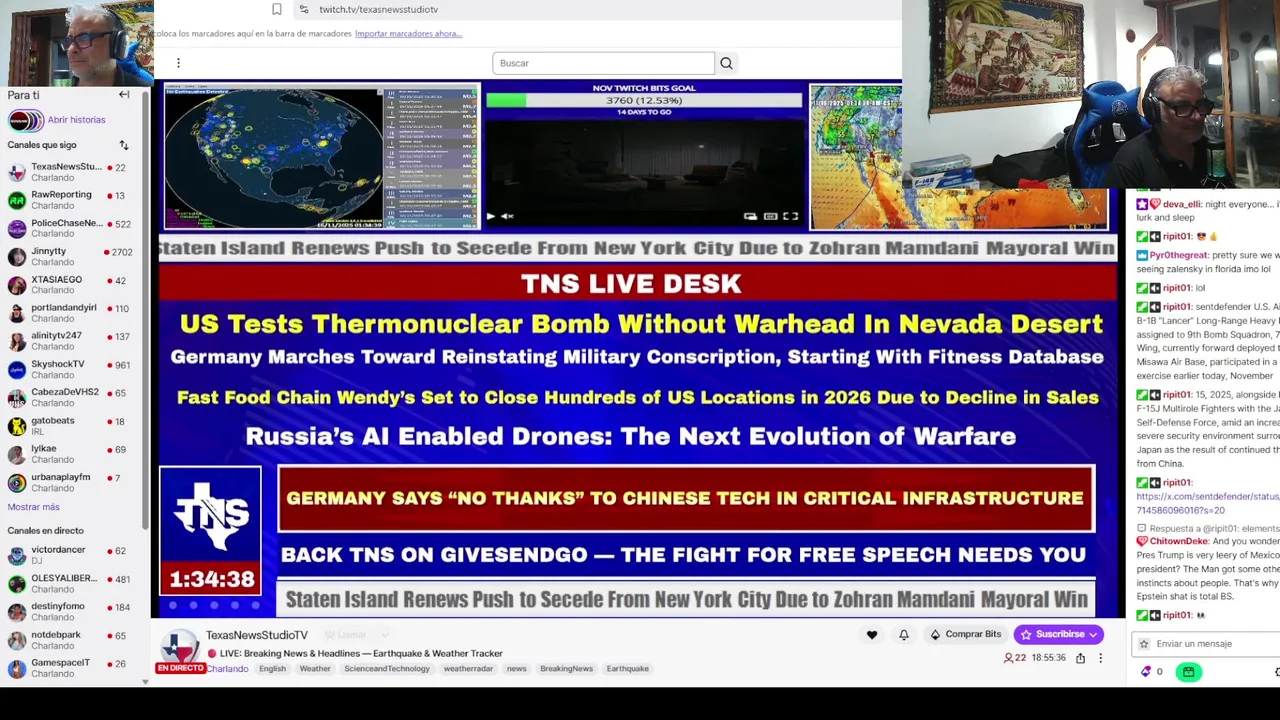Image resolution: width=1280 pixels, height=720 pixels.
Task: Click the bookmark icon in address bar
Action: tap(277, 9)
